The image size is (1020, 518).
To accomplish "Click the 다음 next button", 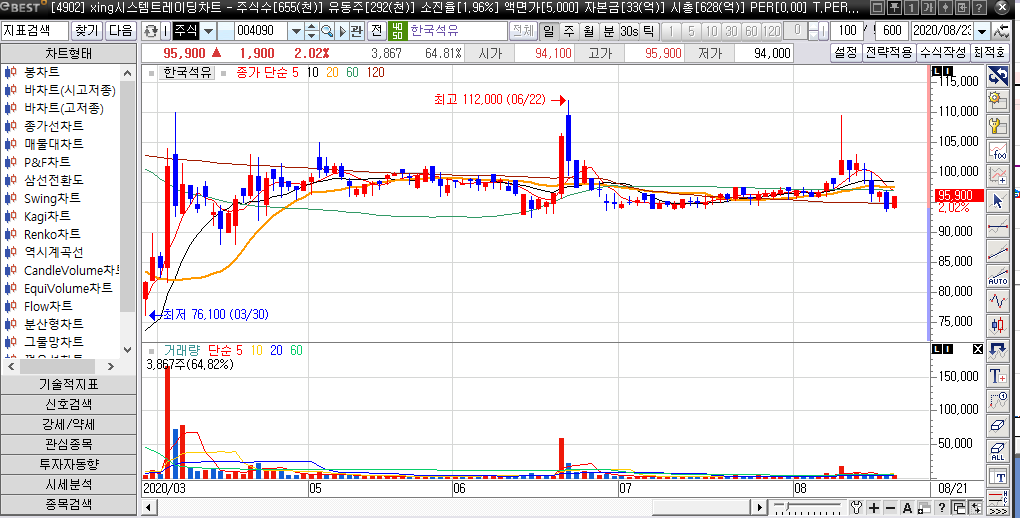I will [x=121, y=31].
